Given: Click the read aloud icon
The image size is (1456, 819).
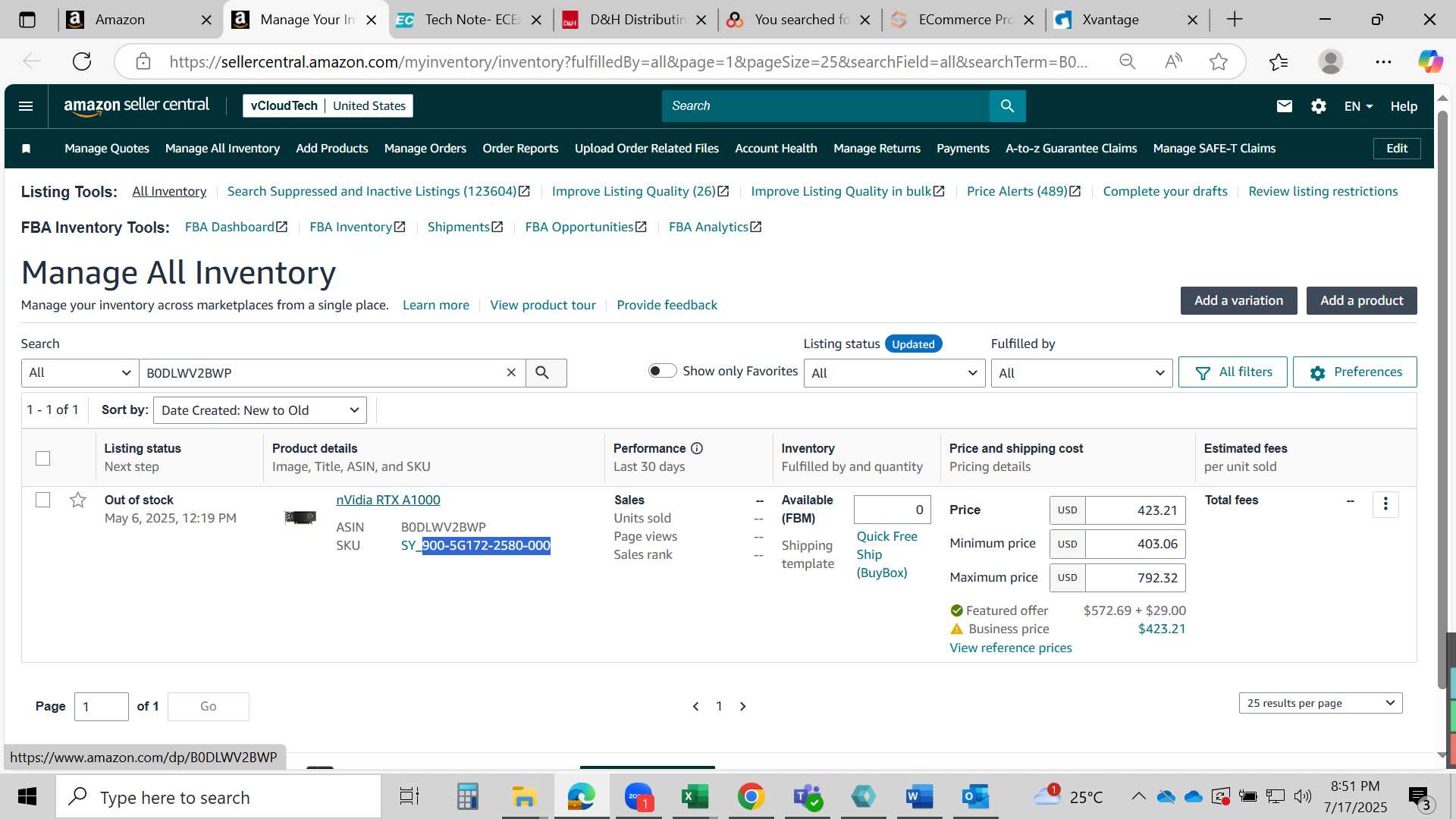Looking at the screenshot, I should point(1173,61).
